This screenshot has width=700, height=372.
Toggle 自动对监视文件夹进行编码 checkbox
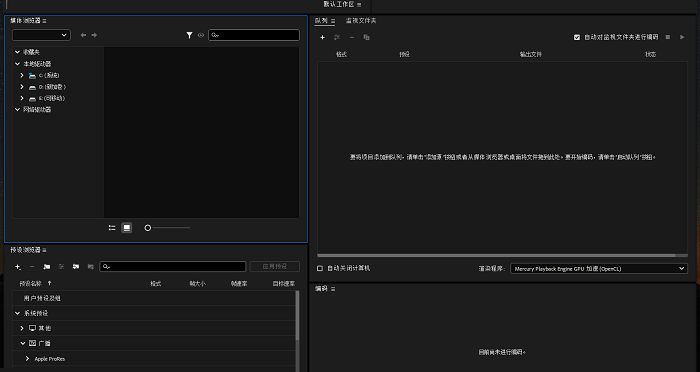tap(577, 38)
